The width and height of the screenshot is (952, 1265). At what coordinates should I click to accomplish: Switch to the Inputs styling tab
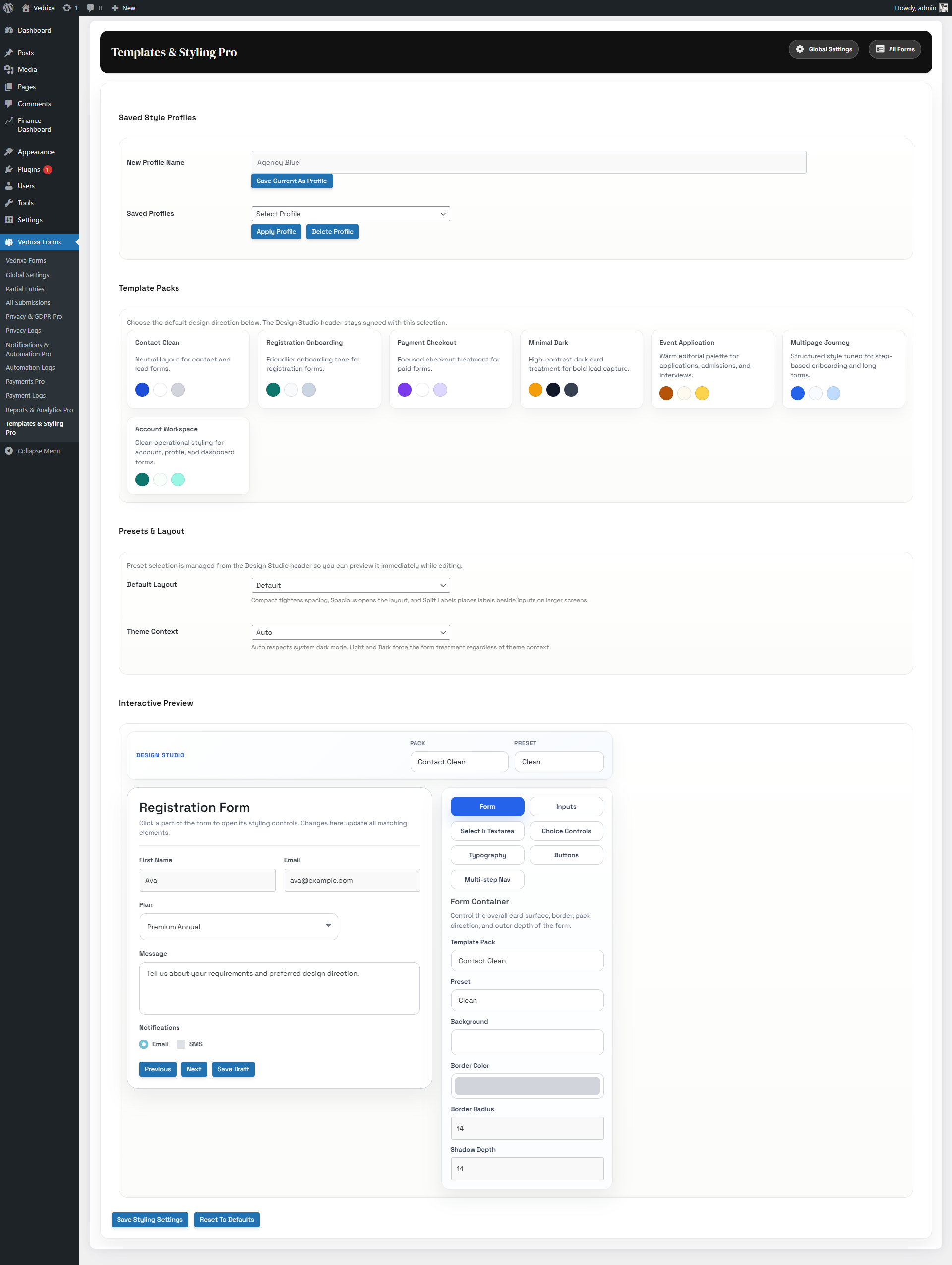pyautogui.click(x=566, y=806)
